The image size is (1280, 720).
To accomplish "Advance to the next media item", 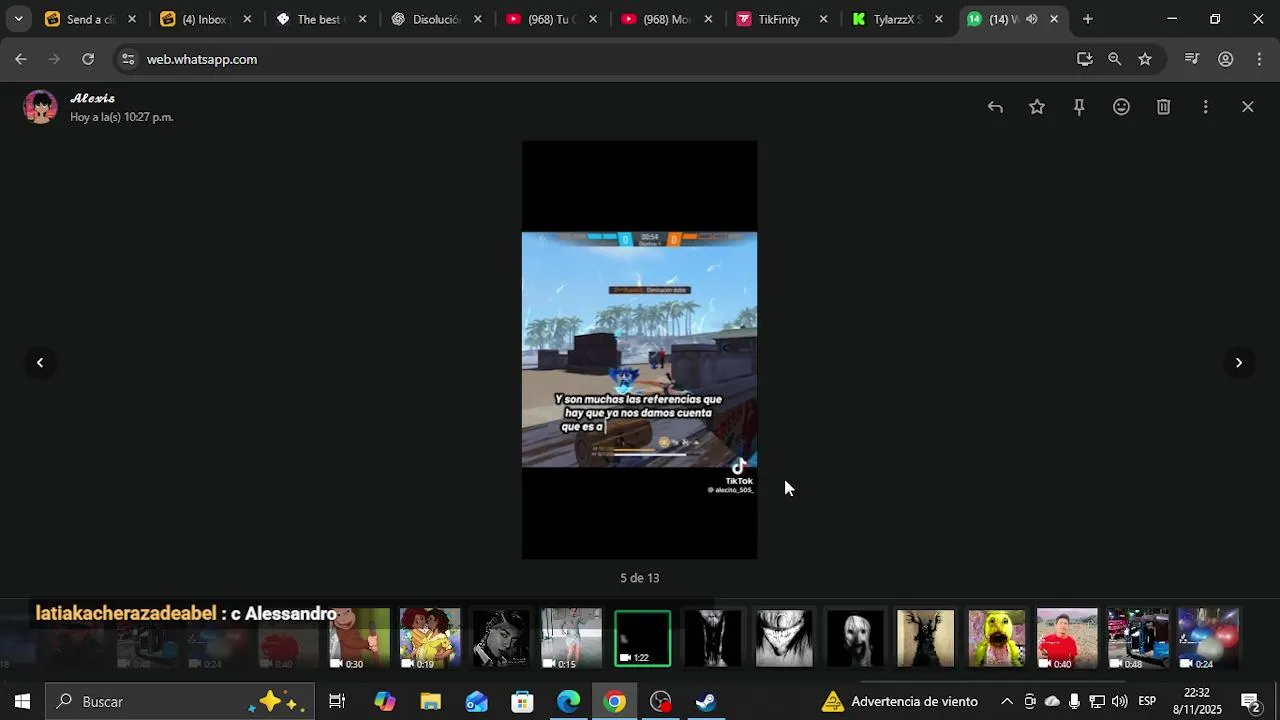I will 1238,363.
